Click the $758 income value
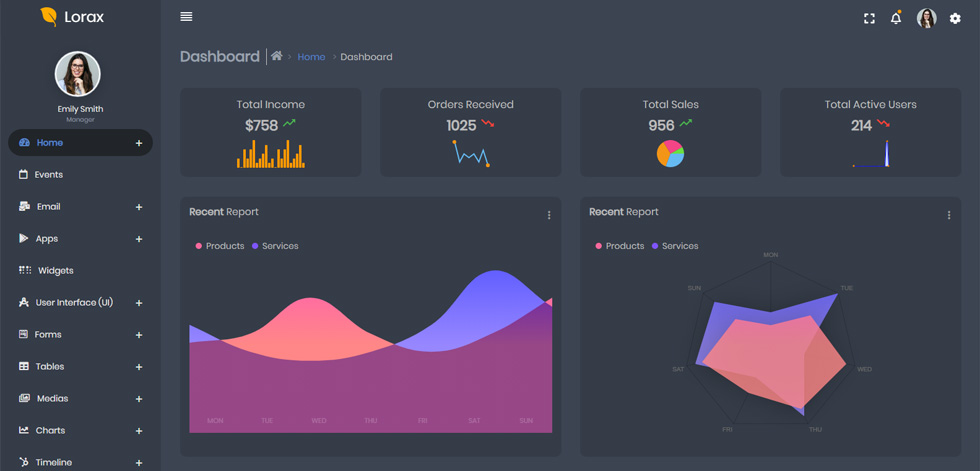Screen dimensions: 980x471 (261, 126)
